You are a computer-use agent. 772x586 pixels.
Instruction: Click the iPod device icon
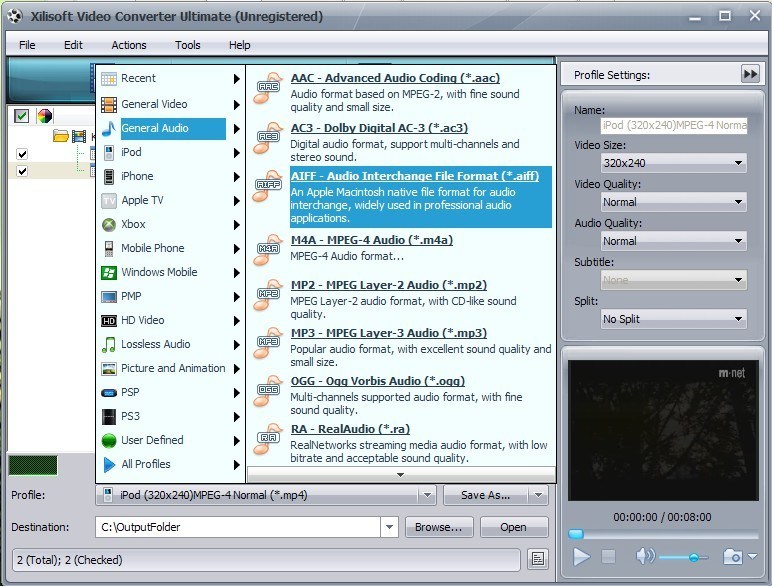[109, 153]
